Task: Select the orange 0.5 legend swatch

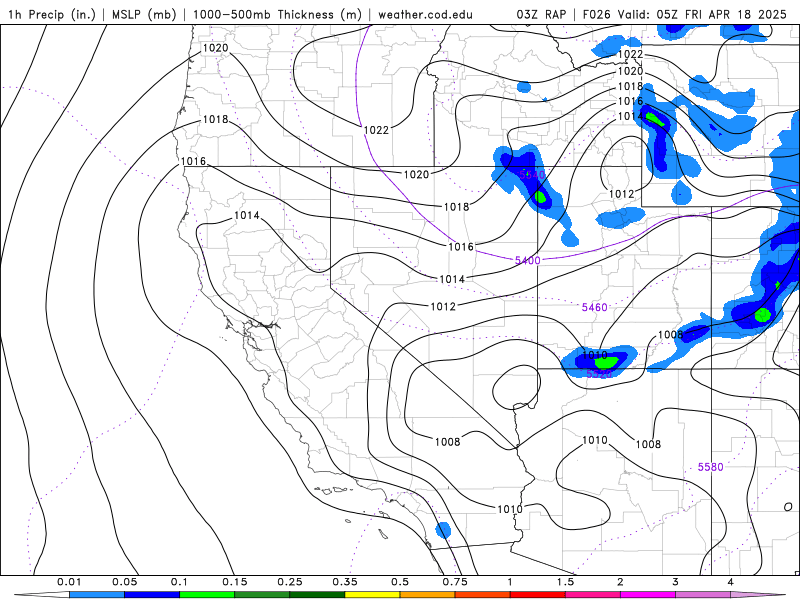Action: click(x=428, y=595)
